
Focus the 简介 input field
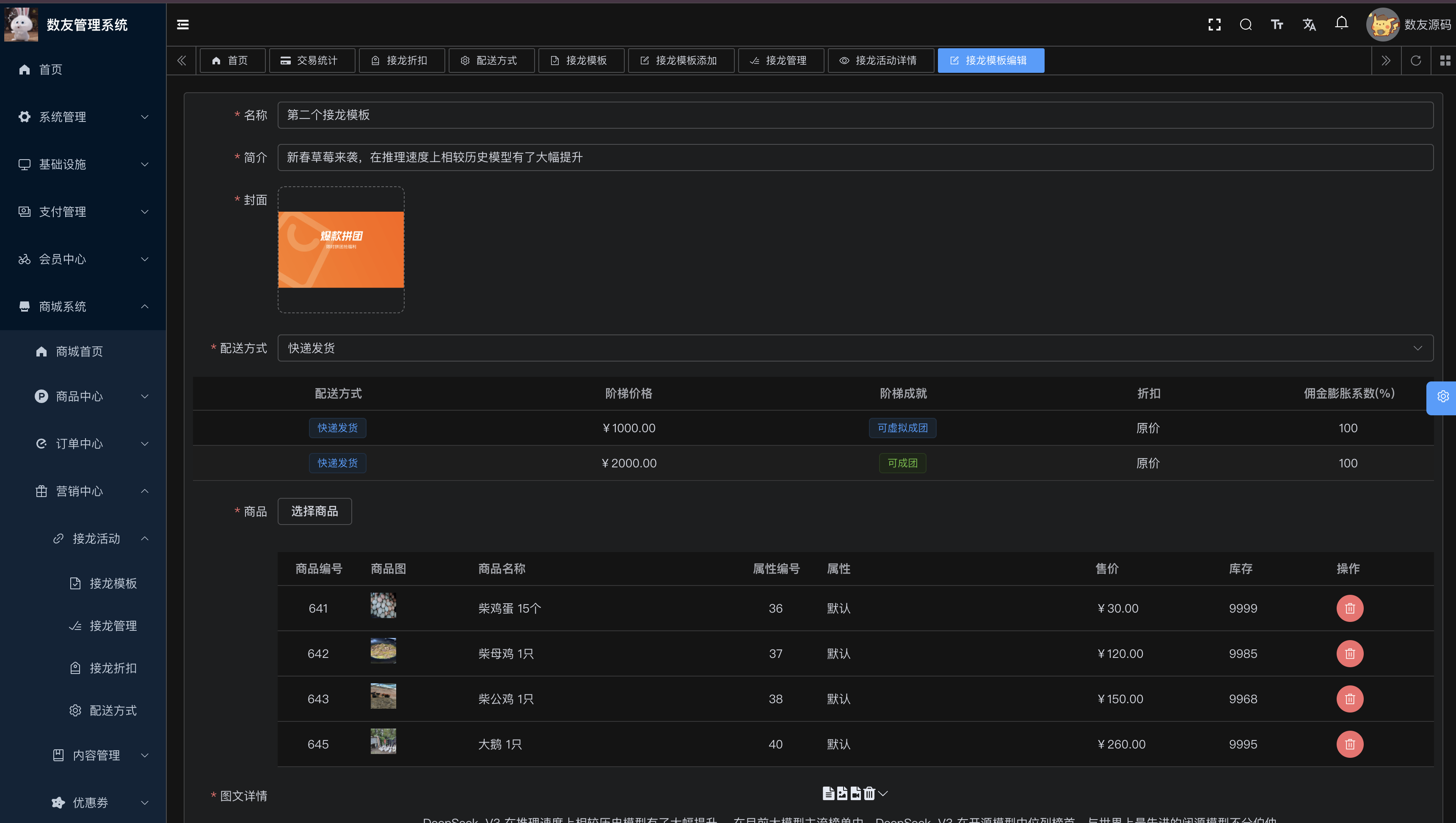coord(855,158)
